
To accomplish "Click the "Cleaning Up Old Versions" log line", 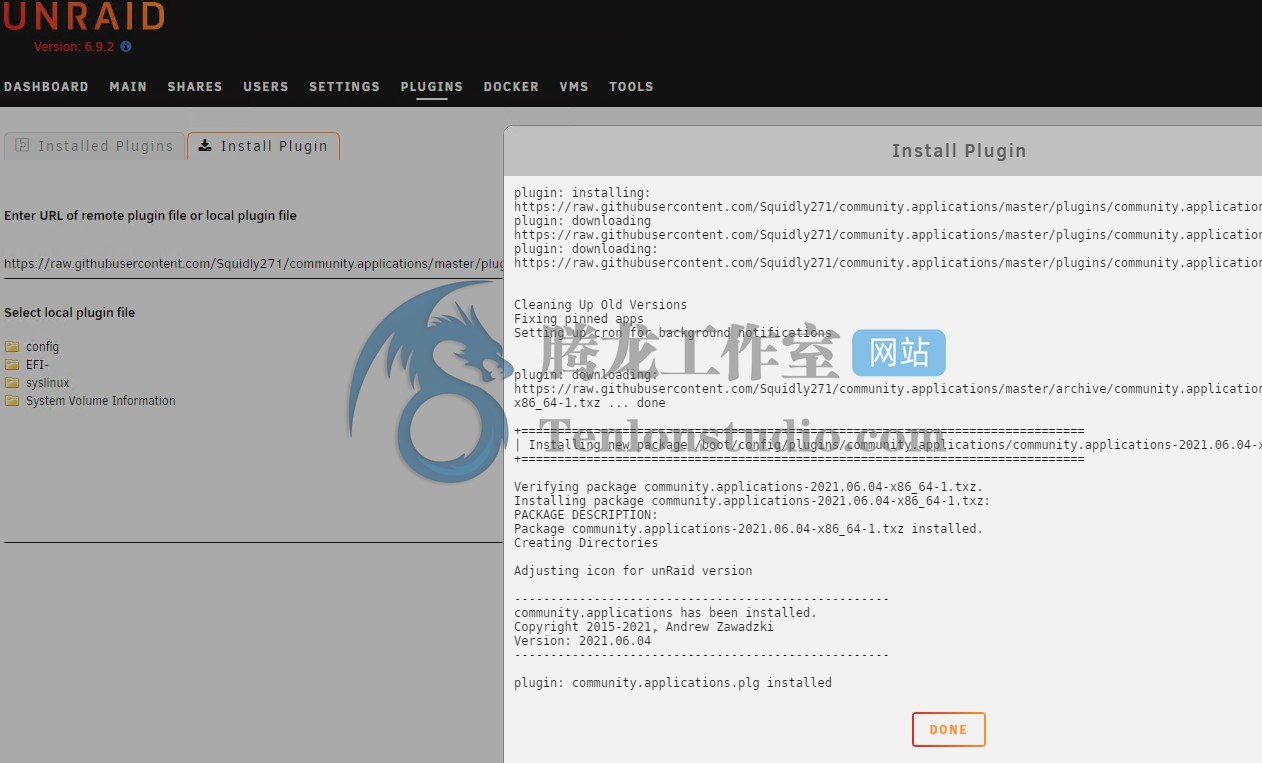I will pyautogui.click(x=600, y=305).
